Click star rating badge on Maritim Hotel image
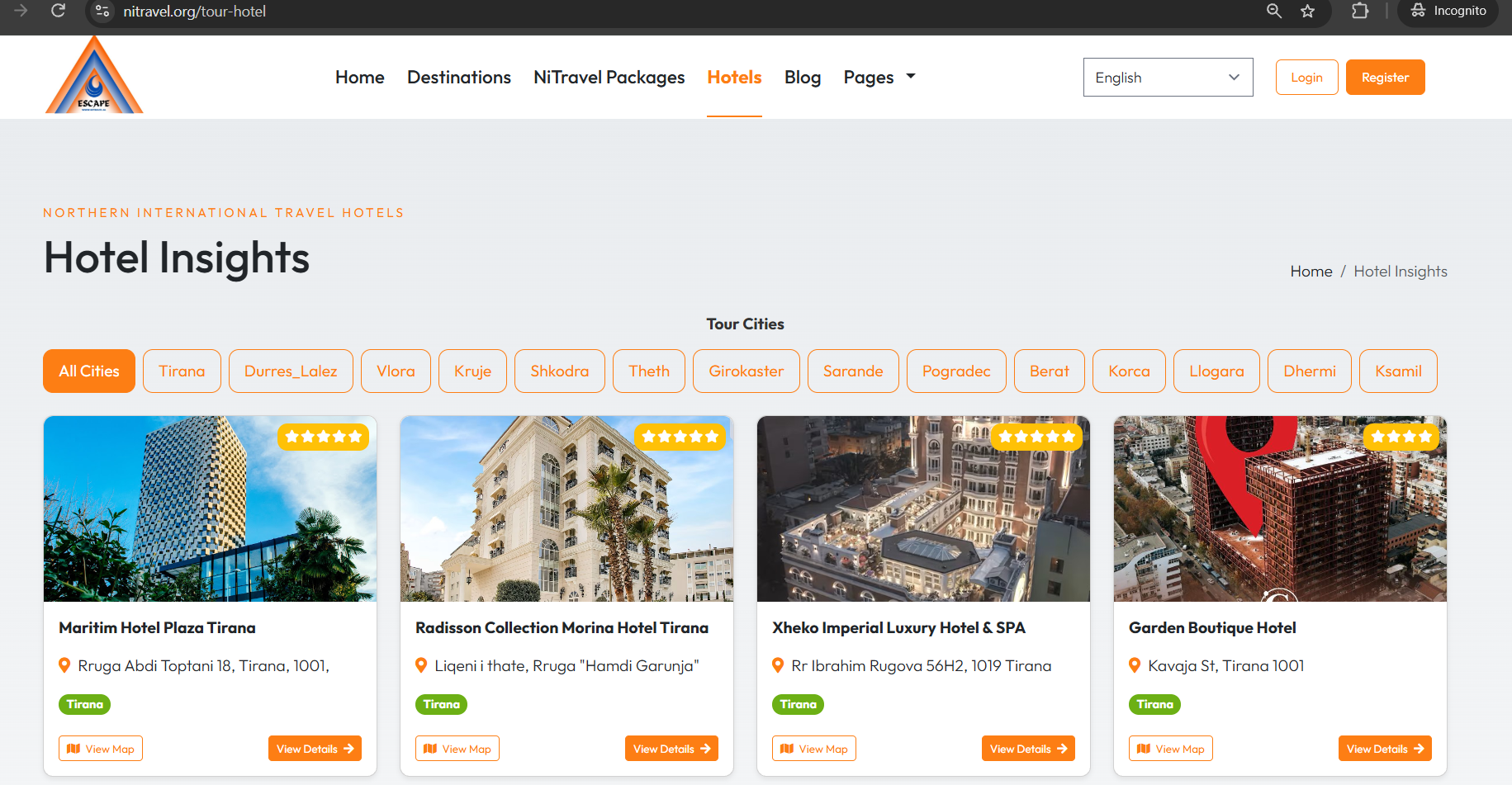 [324, 437]
